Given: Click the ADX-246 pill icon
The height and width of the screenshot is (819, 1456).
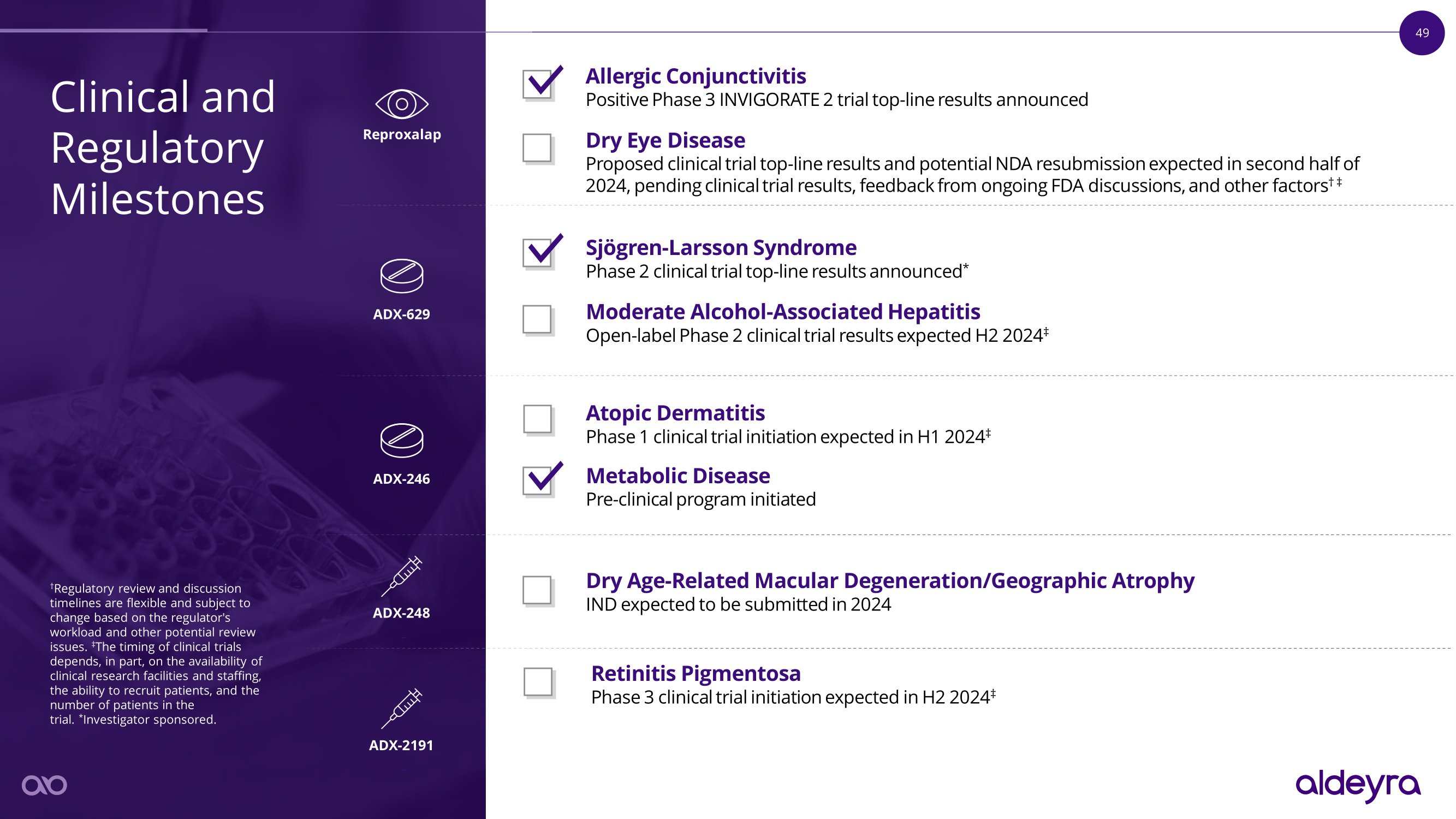Looking at the screenshot, I should tap(401, 440).
